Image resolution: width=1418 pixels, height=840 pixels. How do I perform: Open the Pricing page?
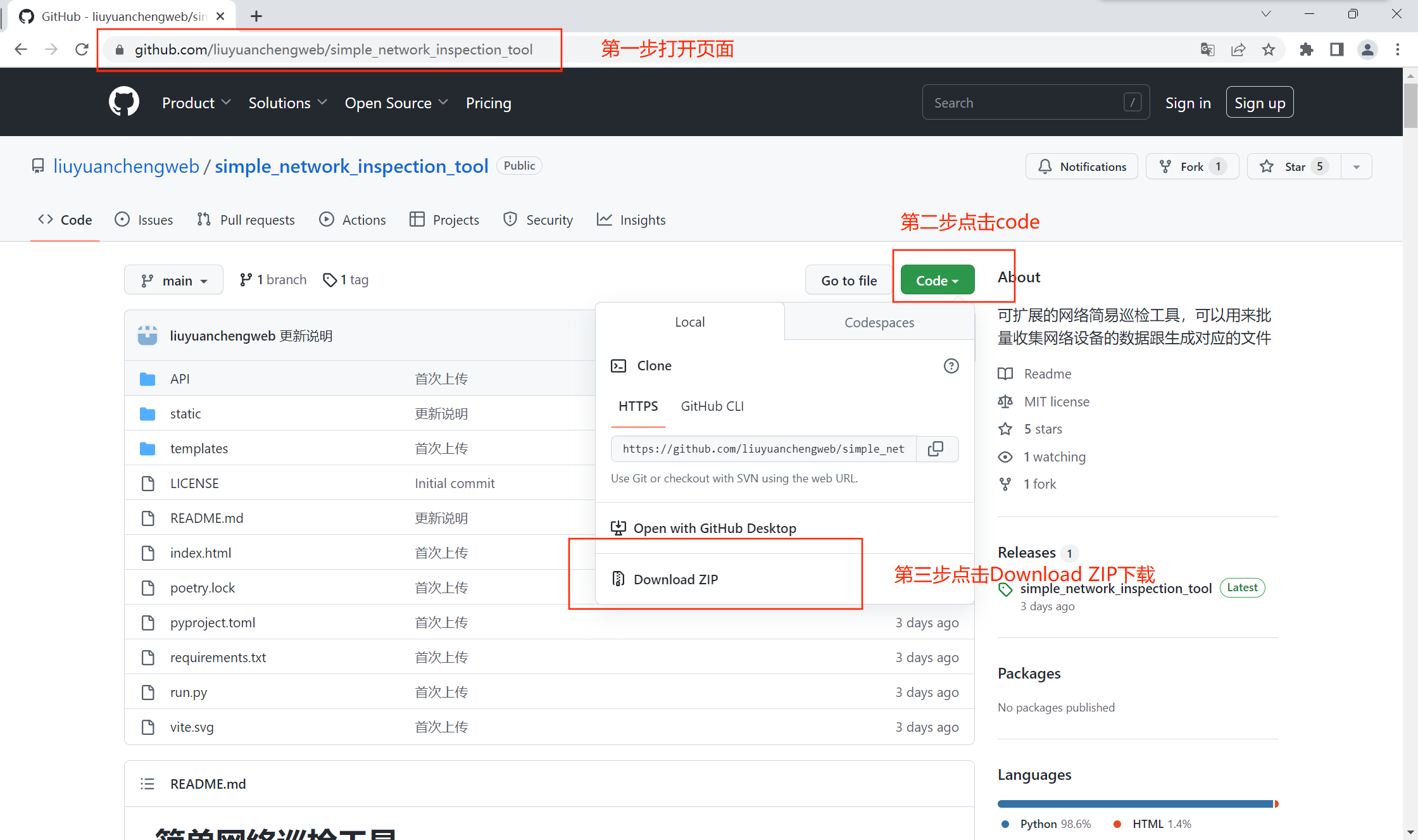(488, 103)
